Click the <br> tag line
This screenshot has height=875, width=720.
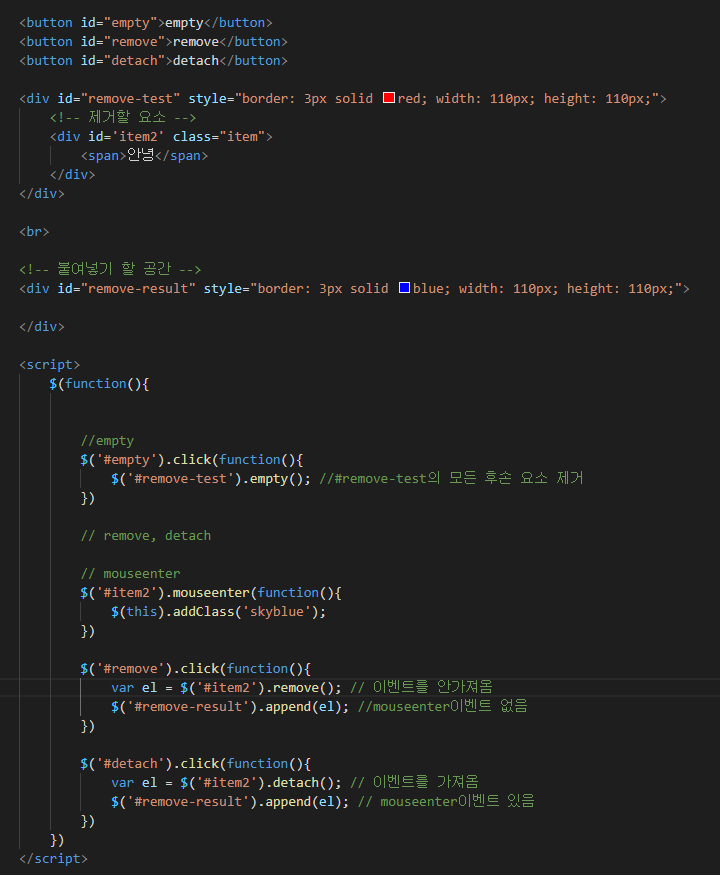point(35,232)
